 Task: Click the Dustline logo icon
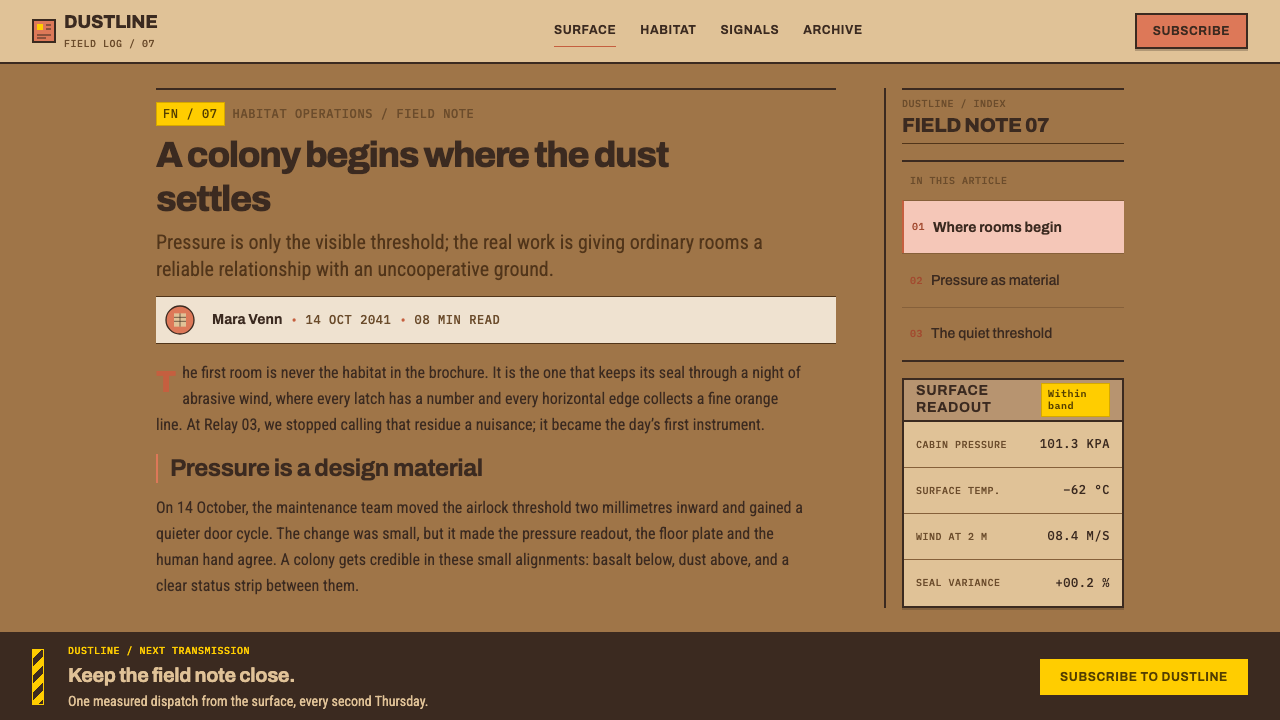click(44, 31)
